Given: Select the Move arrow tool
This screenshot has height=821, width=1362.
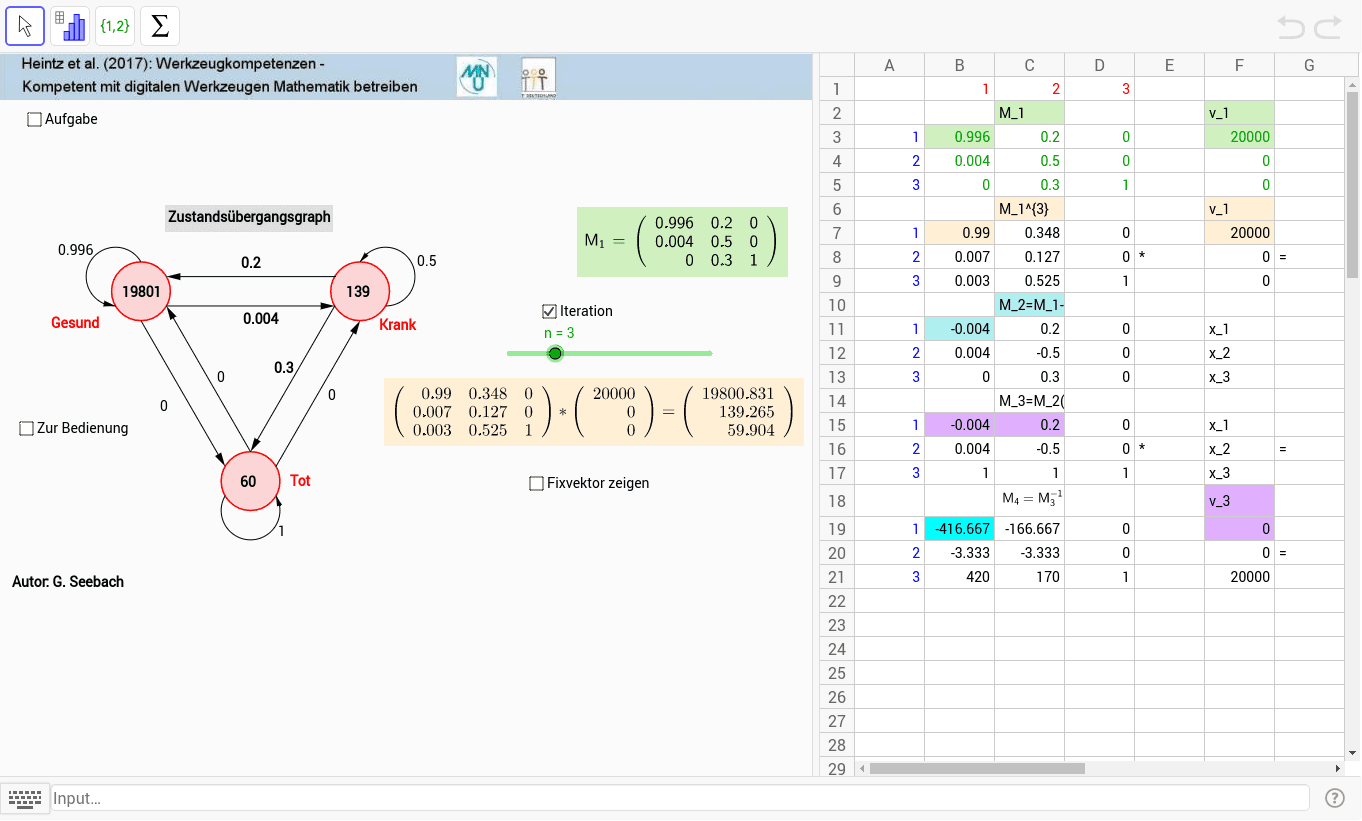Looking at the screenshot, I should (25, 26).
